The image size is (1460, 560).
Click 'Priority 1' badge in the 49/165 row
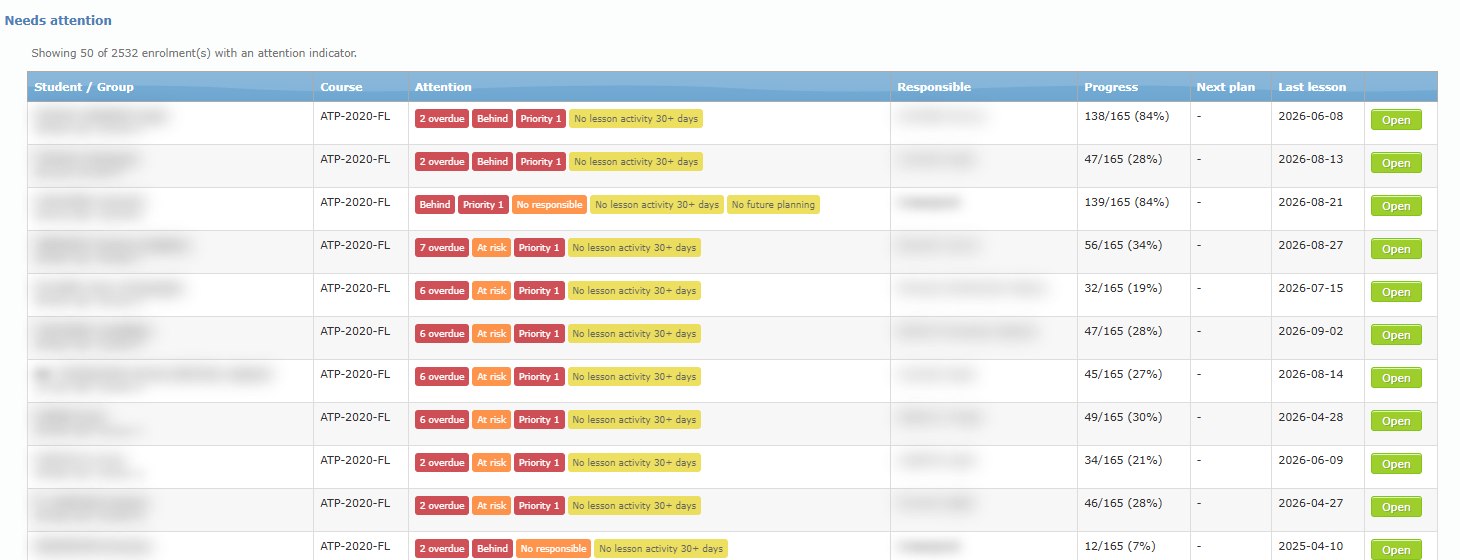(540, 419)
